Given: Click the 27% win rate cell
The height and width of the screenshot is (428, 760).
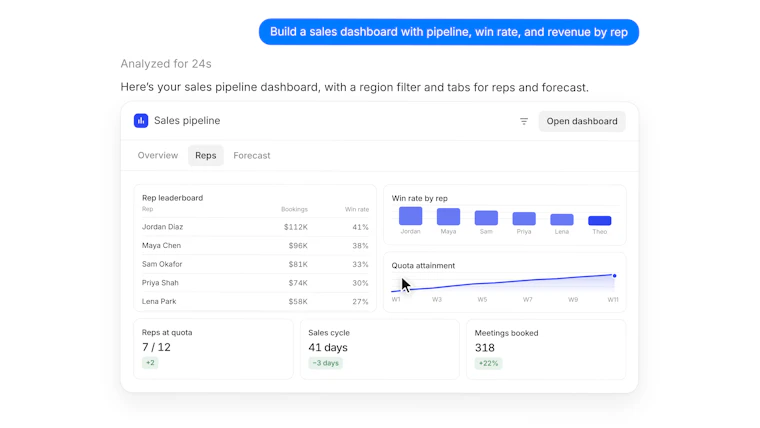Looking at the screenshot, I should tap(360, 301).
